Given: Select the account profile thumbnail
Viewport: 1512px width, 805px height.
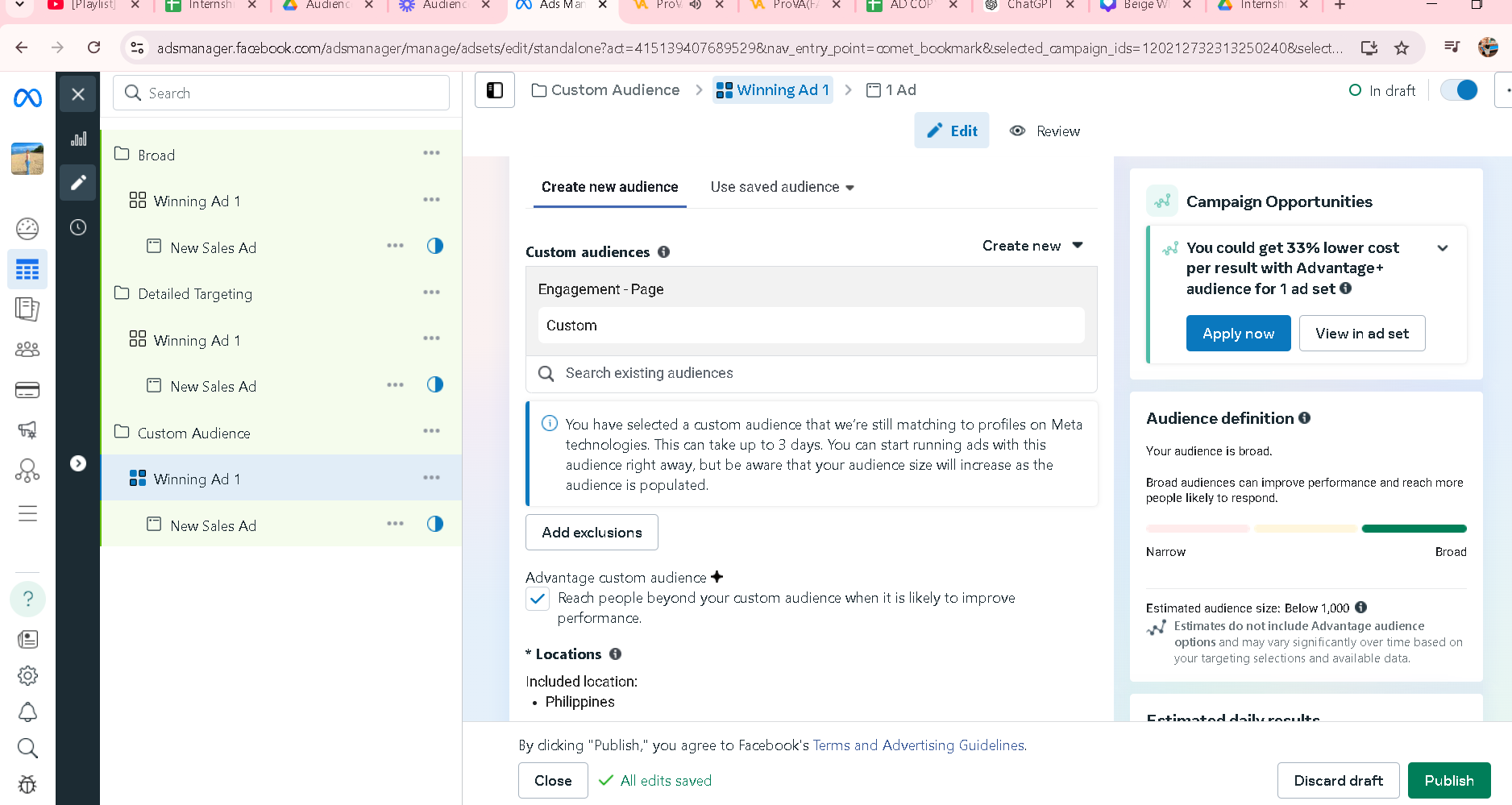Looking at the screenshot, I should [27, 159].
